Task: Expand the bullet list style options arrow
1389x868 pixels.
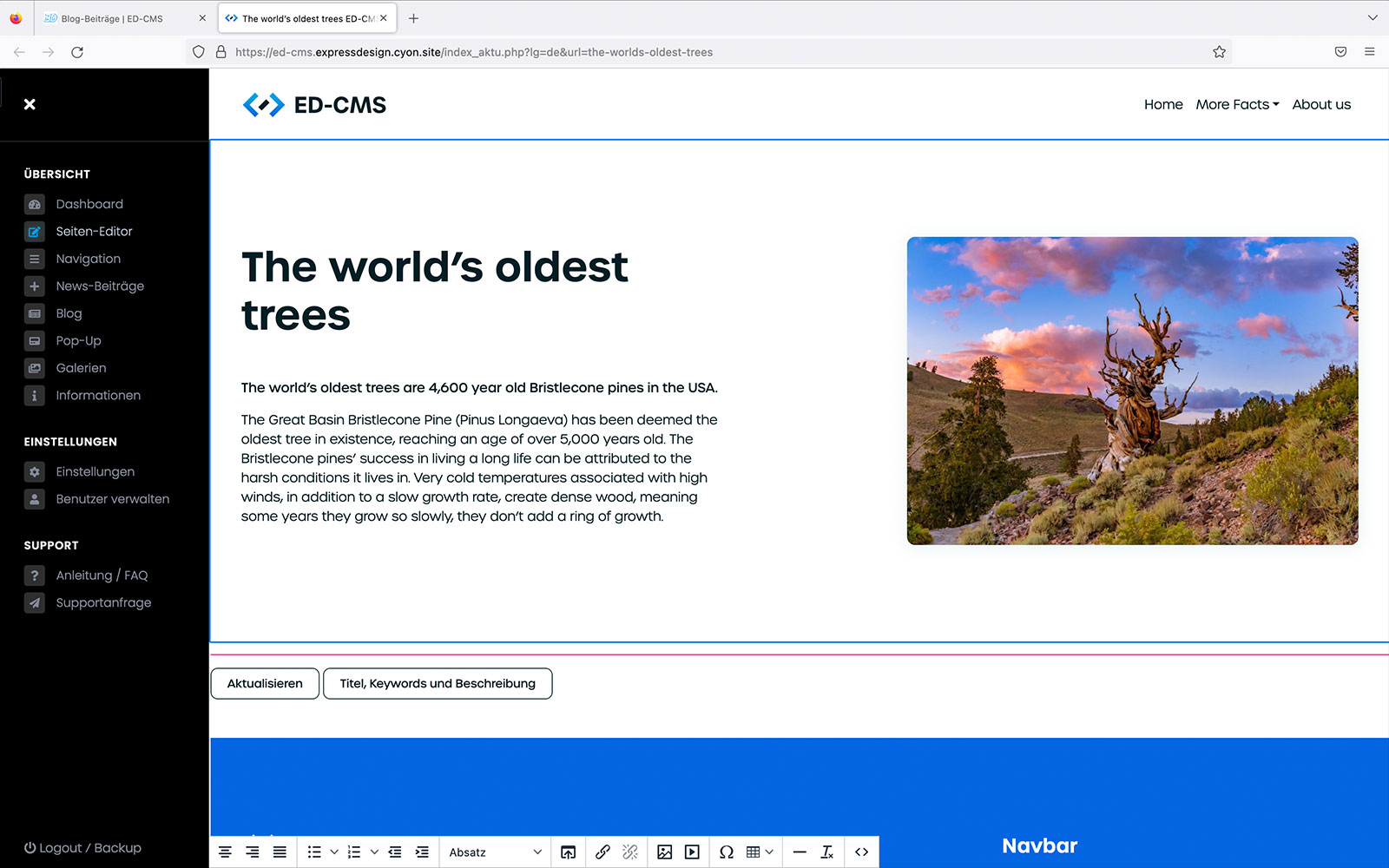Action: (x=334, y=852)
